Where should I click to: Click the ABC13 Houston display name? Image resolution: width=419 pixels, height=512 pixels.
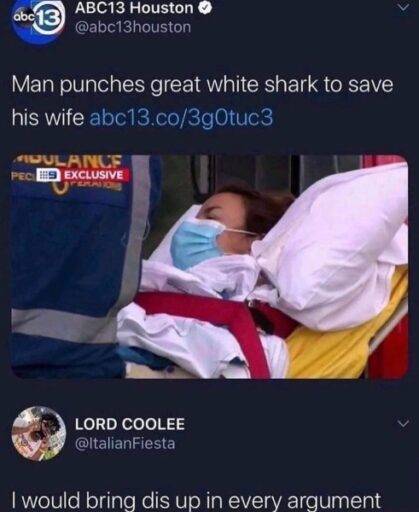tap(134, 8)
